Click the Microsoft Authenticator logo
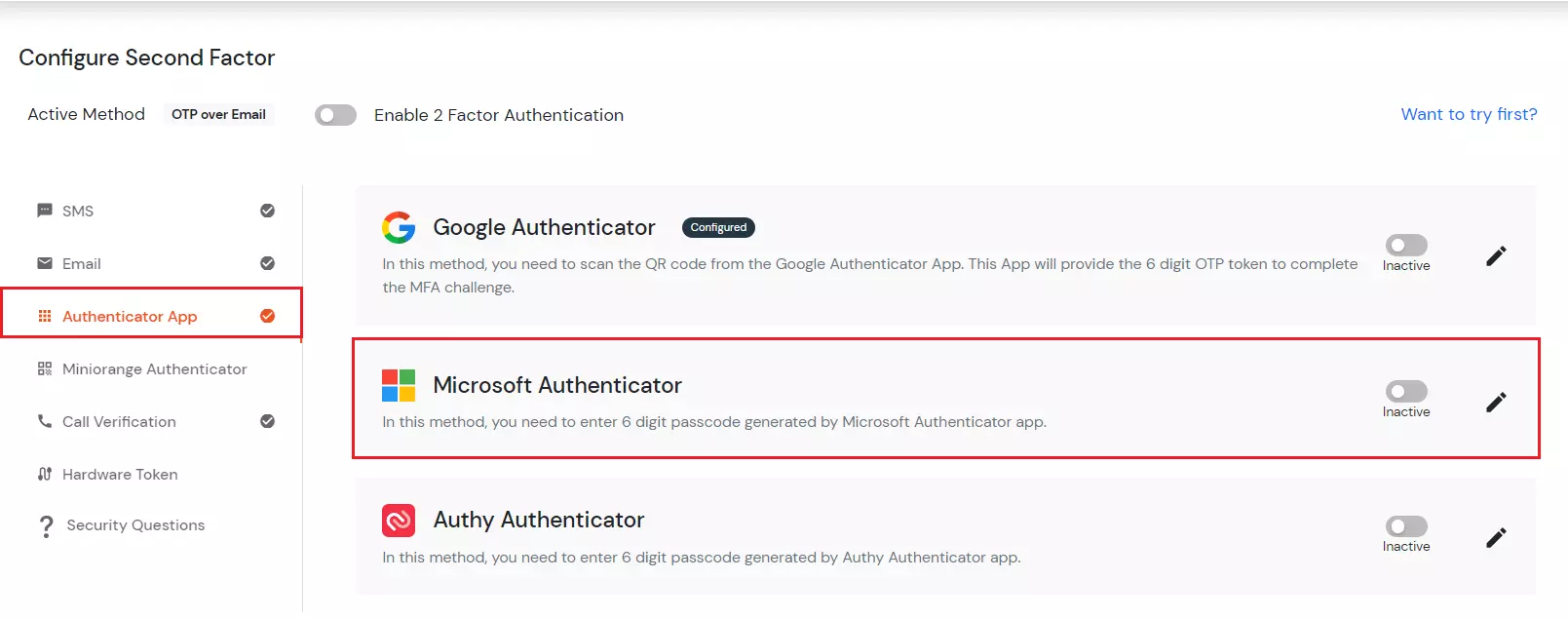Viewport: 1568px width, 619px height. pyautogui.click(x=398, y=384)
